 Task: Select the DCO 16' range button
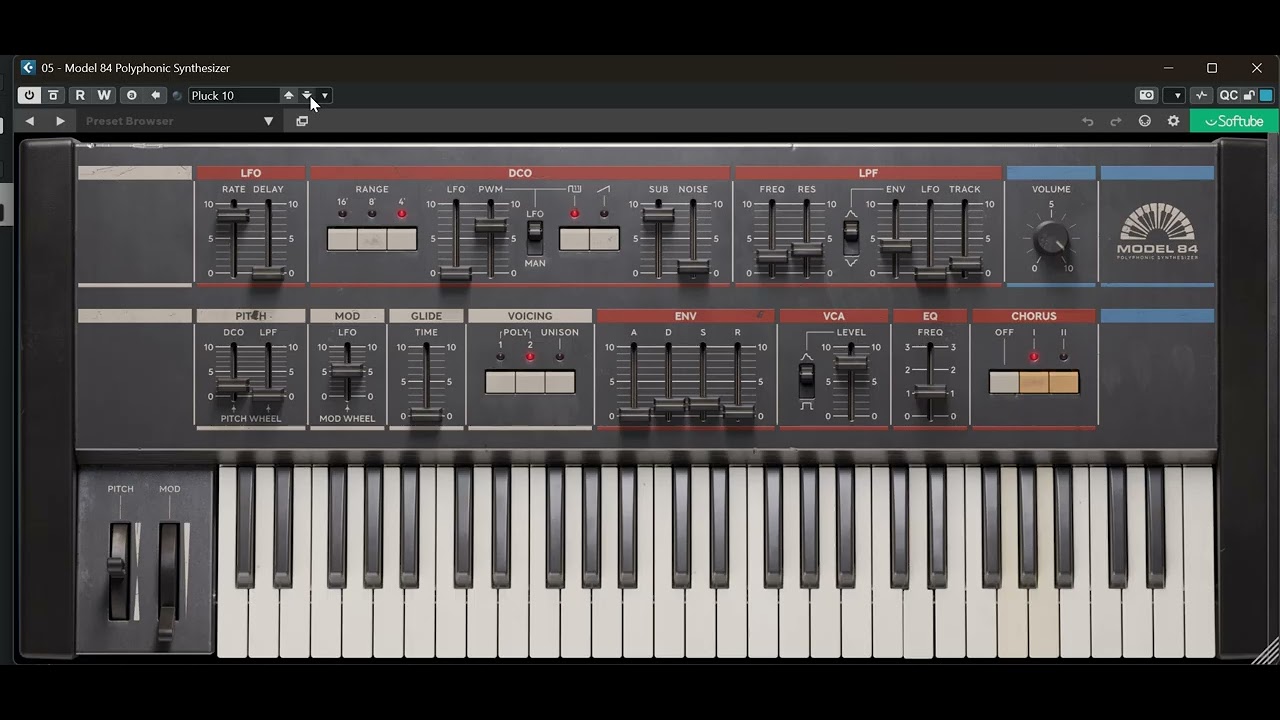pos(342,239)
